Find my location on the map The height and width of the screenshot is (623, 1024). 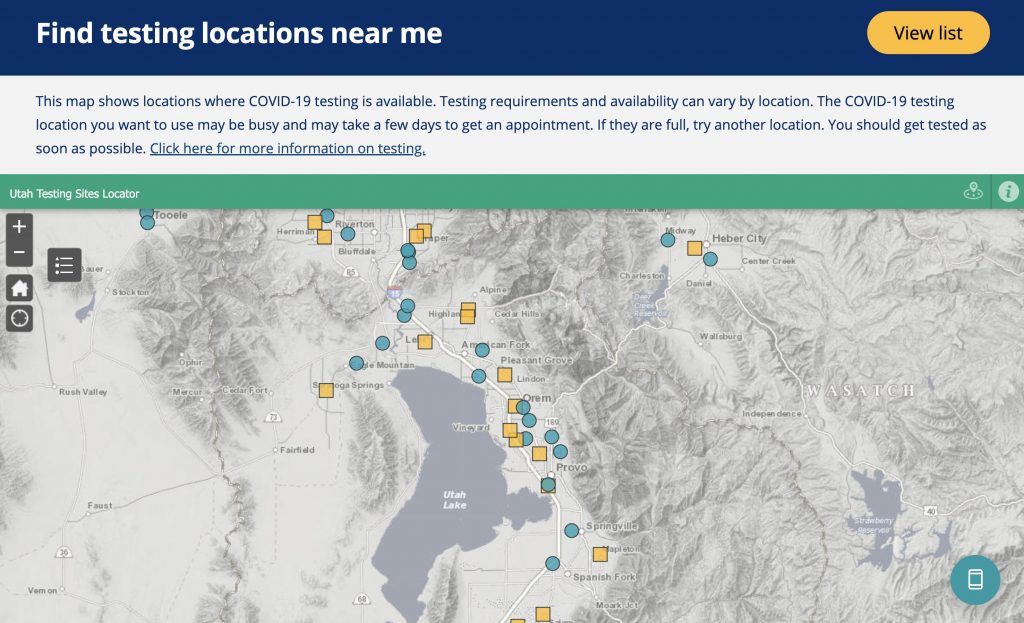pos(19,319)
